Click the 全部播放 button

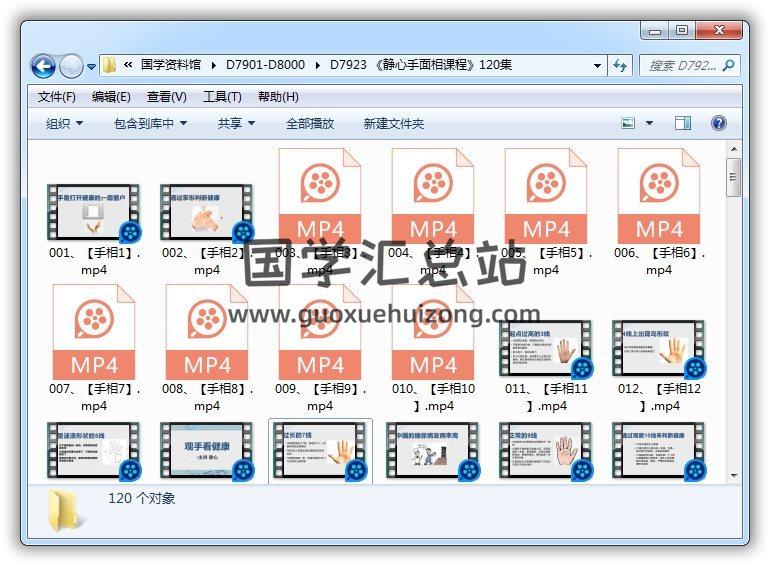click(310, 123)
